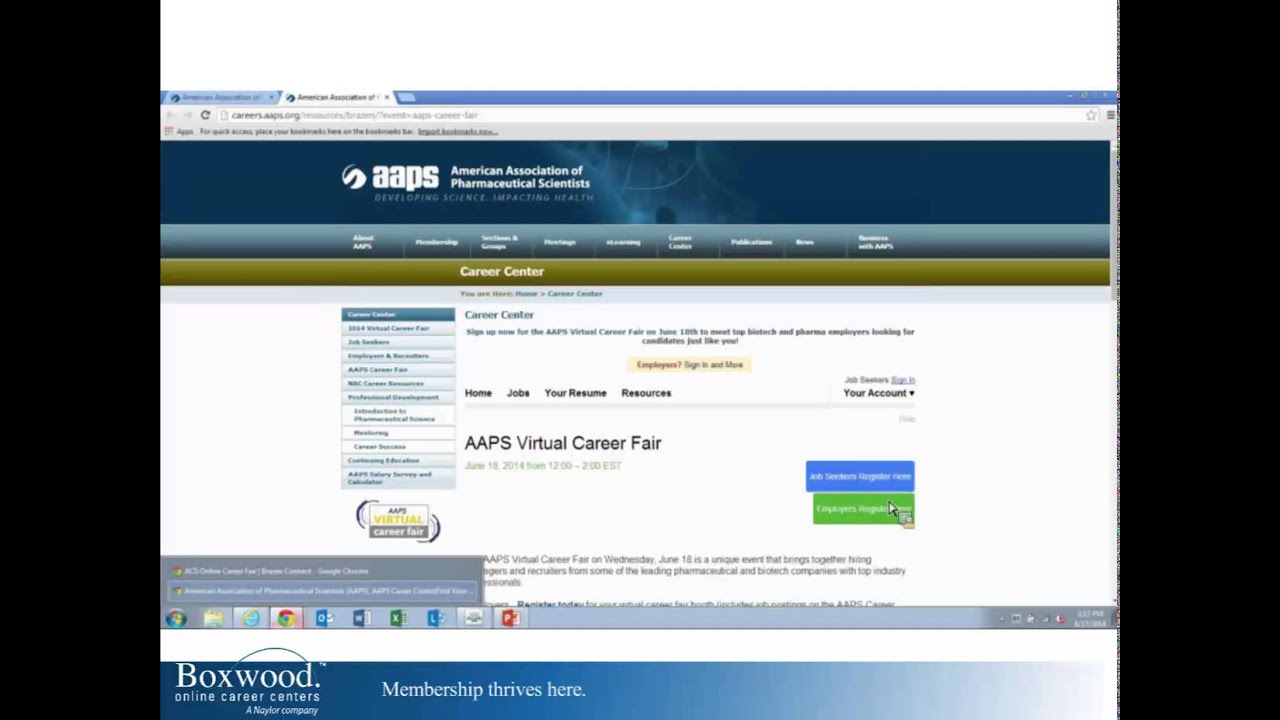Viewport: 1280px width, 720px height.
Task: Select Career Center in the sidebar
Action: [x=398, y=314]
